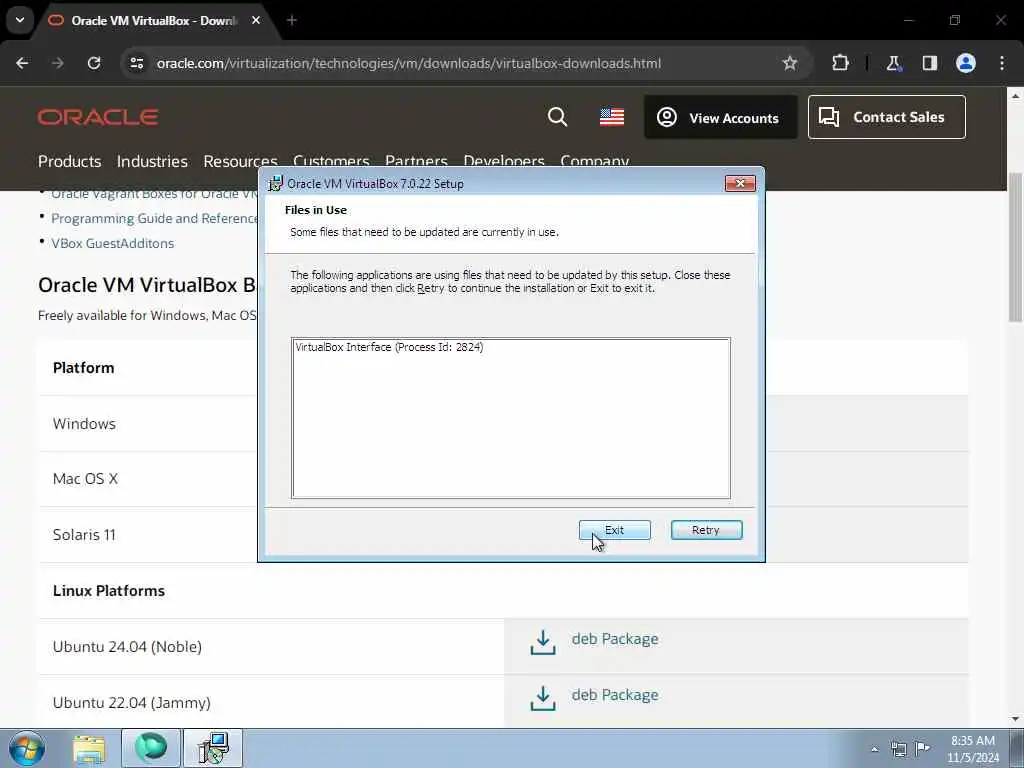
Task: Open the VBox GuestAdditons link
Action: coord(112,243)
